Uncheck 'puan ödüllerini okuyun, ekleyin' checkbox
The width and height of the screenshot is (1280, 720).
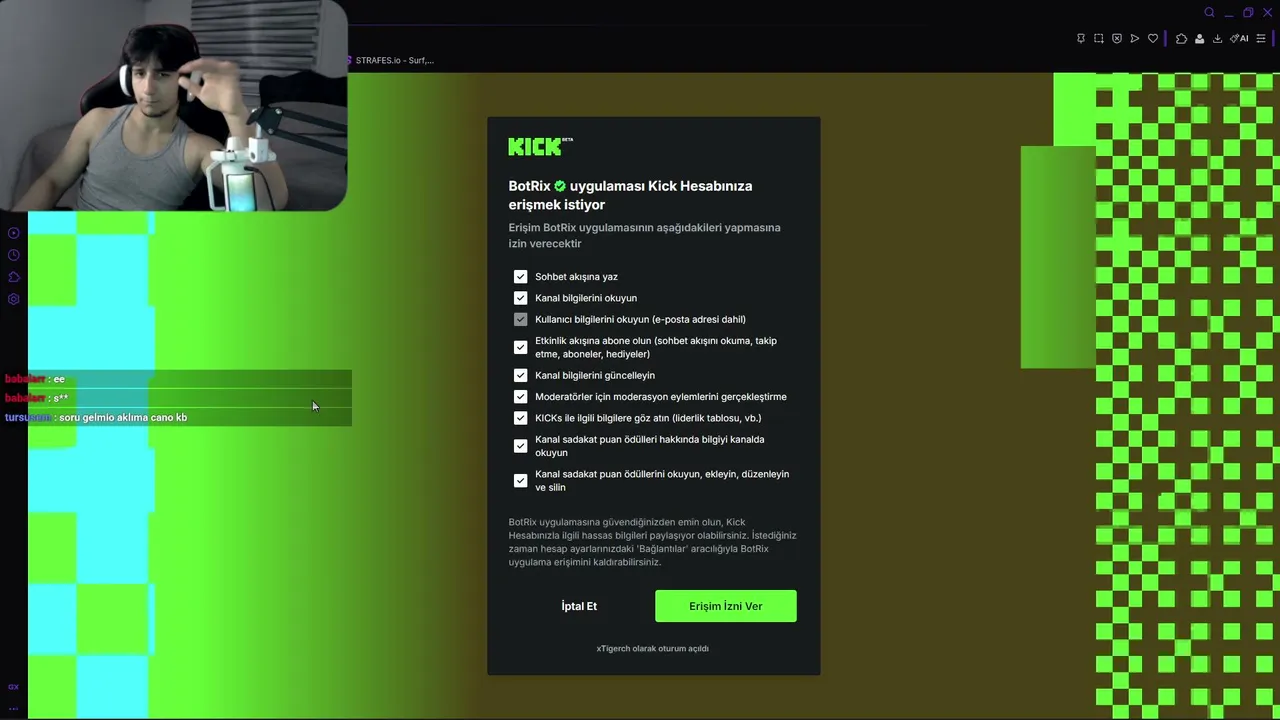pos(520,481)
